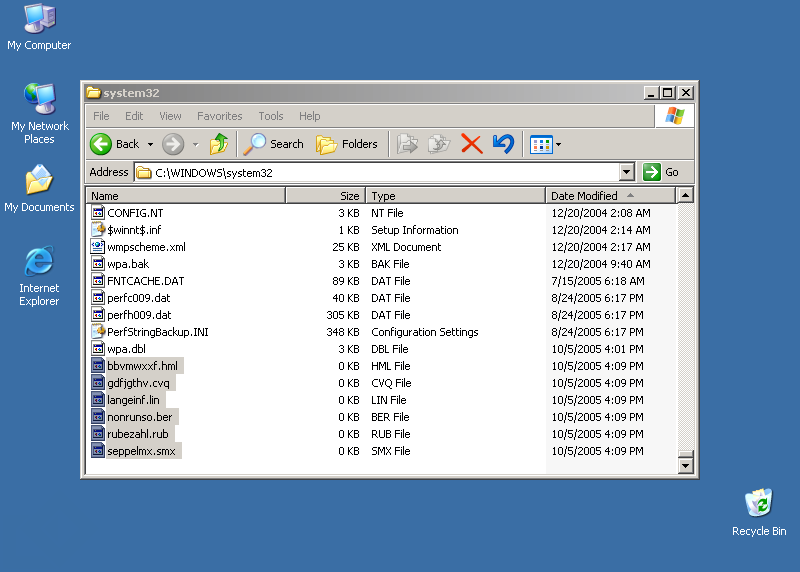
Task: Click the system32 title bar folder icon
Action: (93, 92)
